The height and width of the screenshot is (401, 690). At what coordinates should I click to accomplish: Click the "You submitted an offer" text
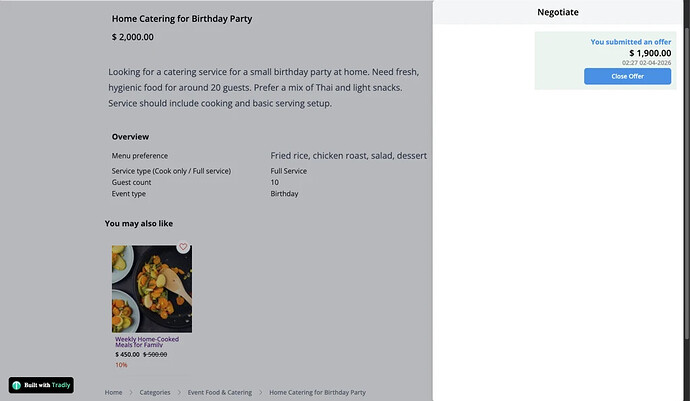(x=630, y=42)
